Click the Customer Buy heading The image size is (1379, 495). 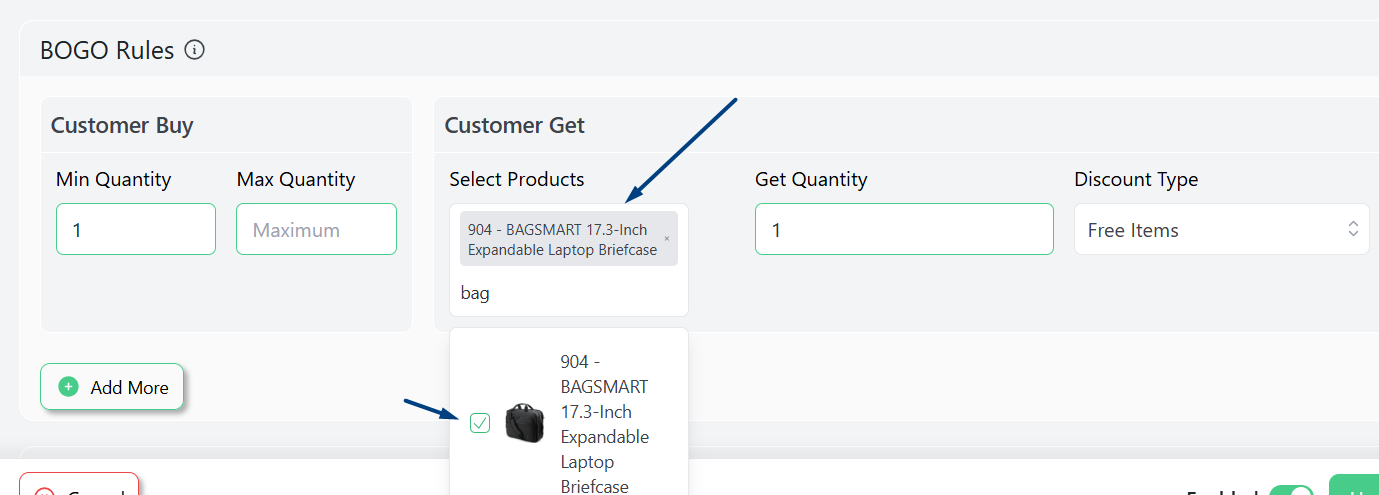tap(122, 125)
